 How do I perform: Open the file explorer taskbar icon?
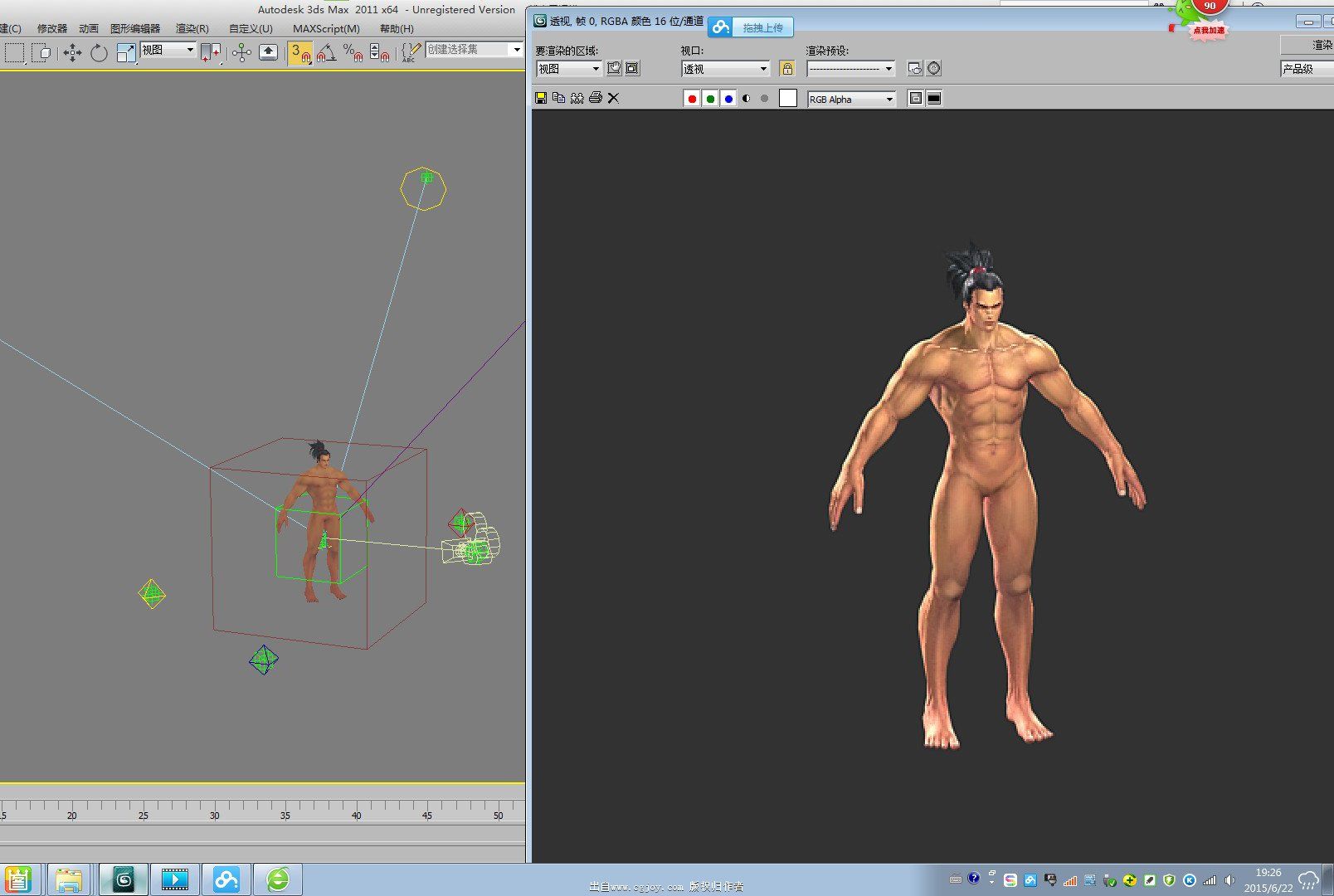coord(69,879)
